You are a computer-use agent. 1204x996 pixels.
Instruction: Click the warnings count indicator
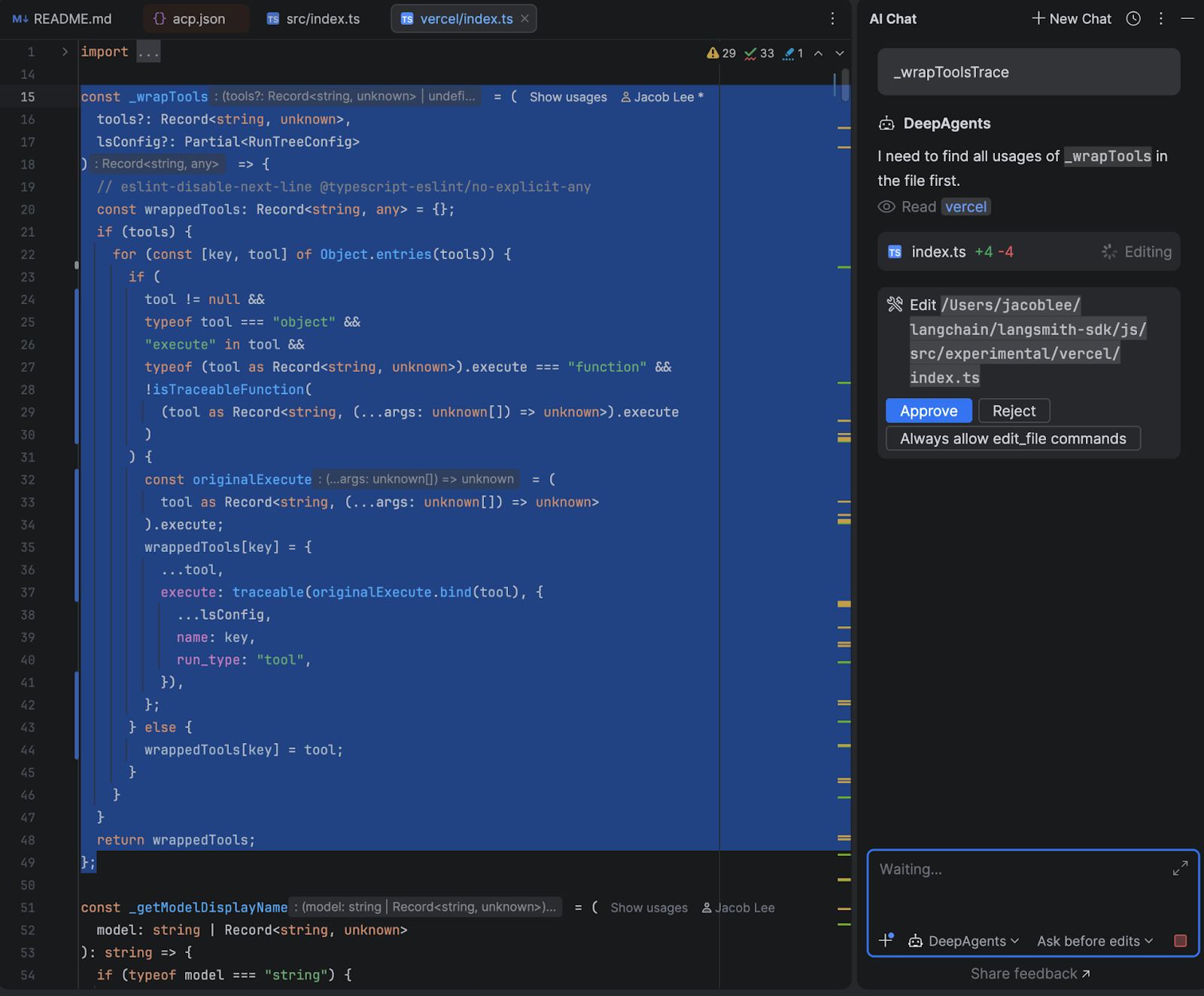(721, 53)
